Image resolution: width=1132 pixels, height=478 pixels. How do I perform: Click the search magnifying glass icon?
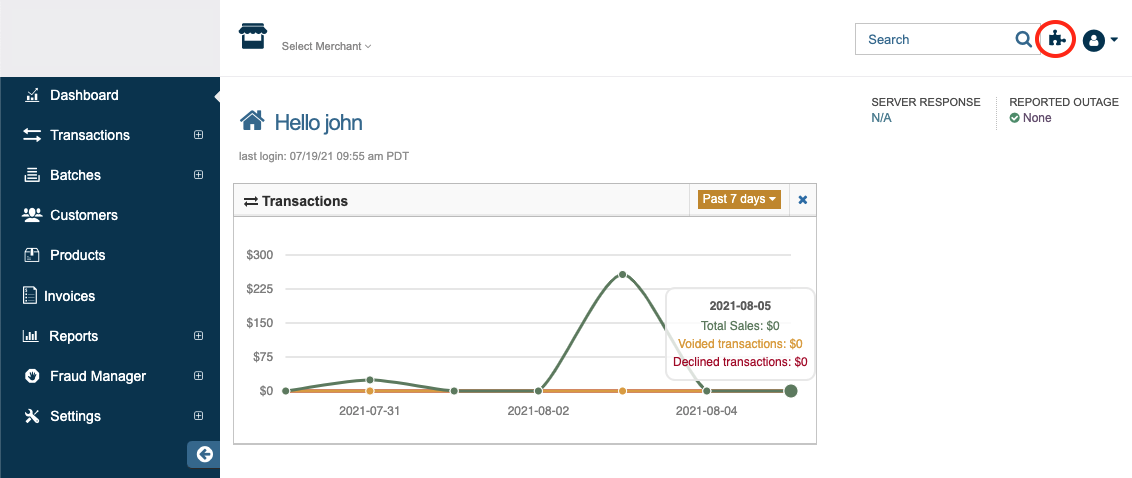coord(1023,40)
